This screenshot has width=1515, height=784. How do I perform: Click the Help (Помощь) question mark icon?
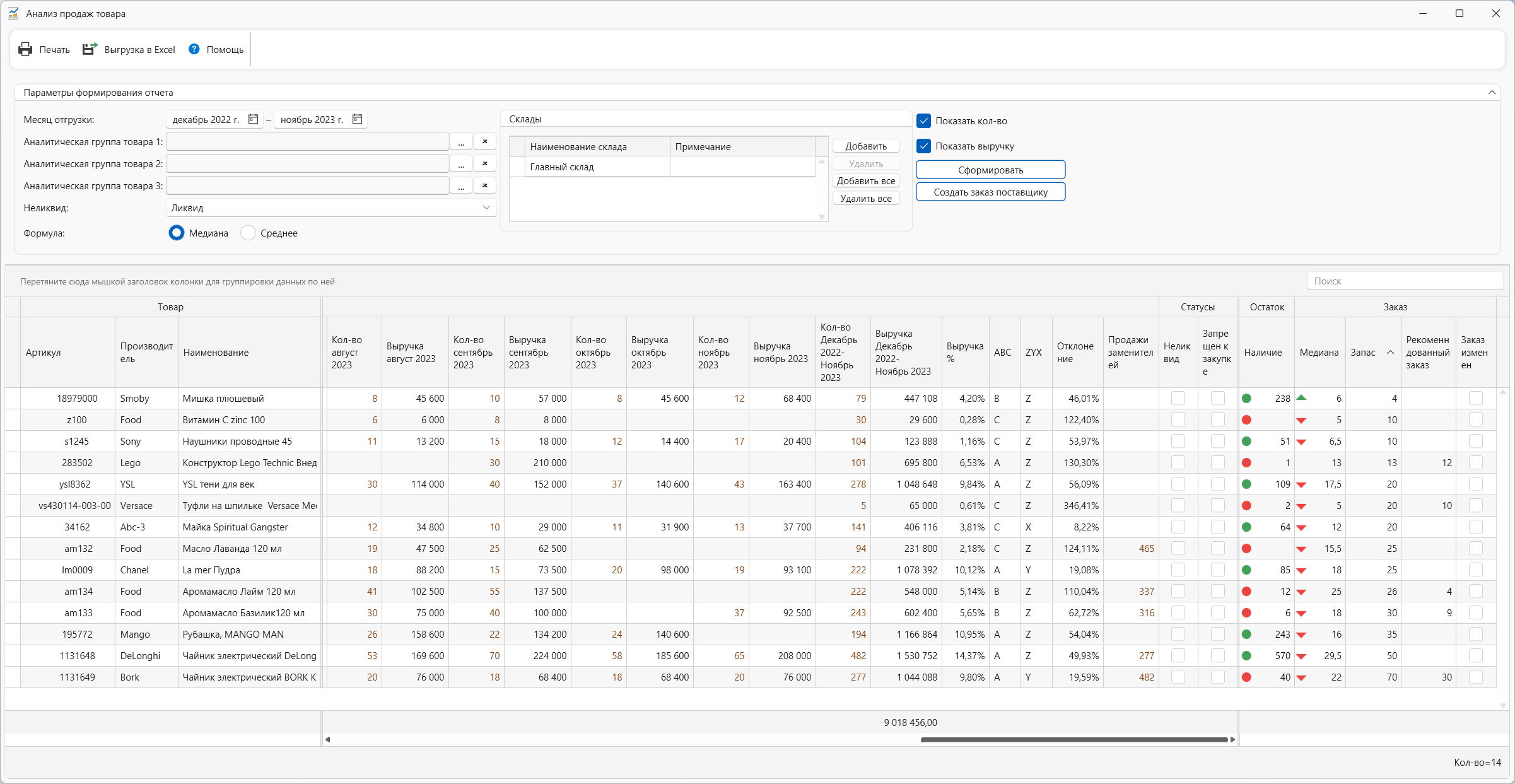(194, 49)
